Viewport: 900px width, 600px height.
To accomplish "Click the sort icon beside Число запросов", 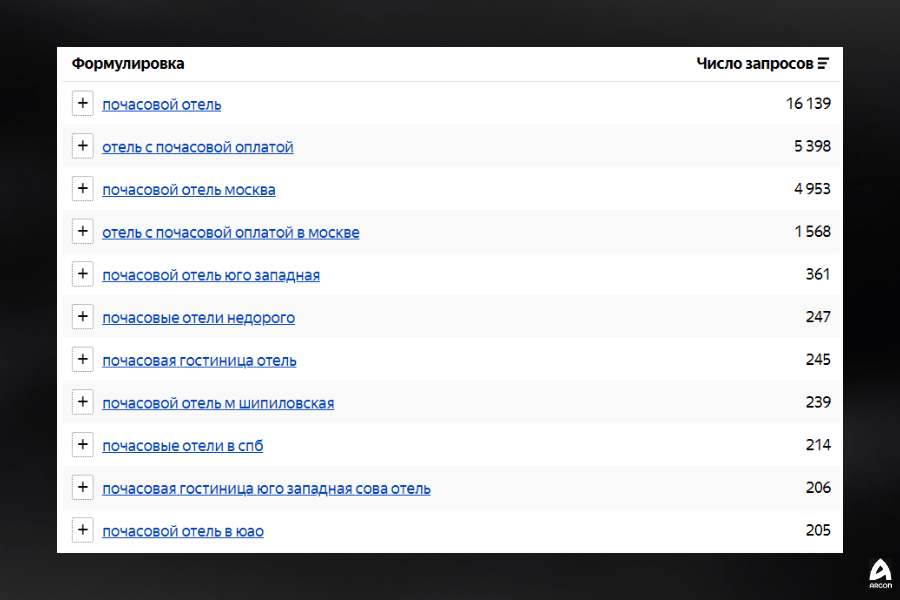I will pos(823,64).
